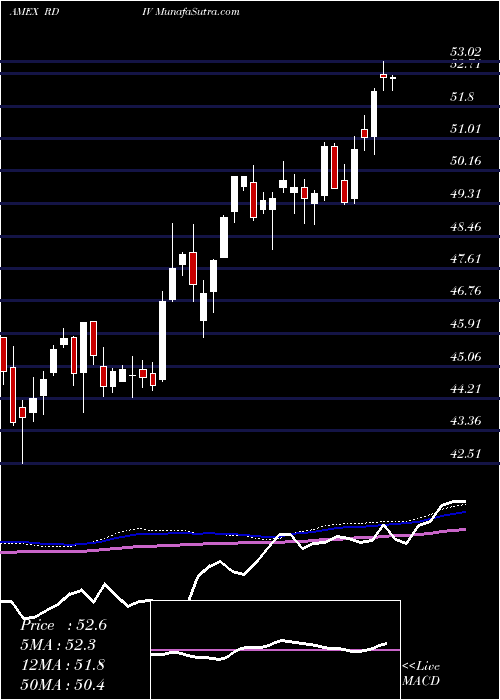Click the AMEX RD ticker title

click(x=34, y=12)
